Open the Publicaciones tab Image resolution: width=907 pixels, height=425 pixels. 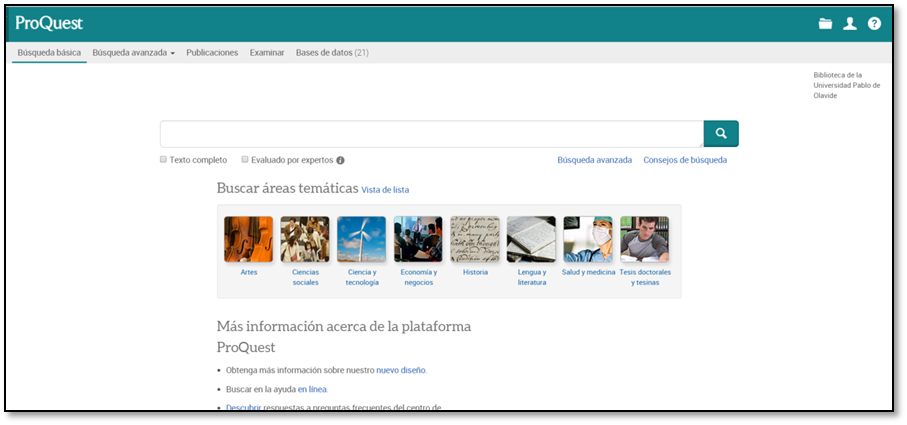click(212, 53)
